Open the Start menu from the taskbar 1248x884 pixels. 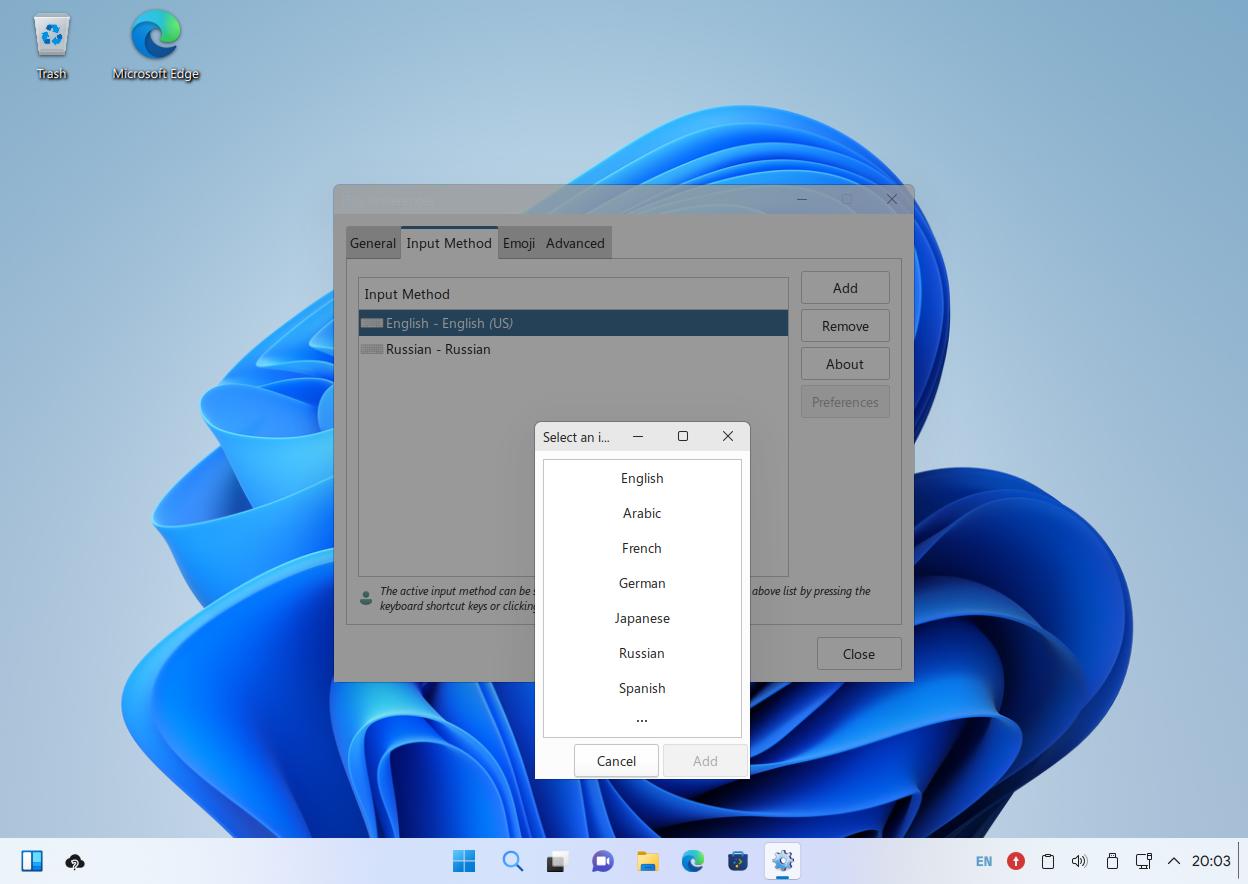[464, 861]
